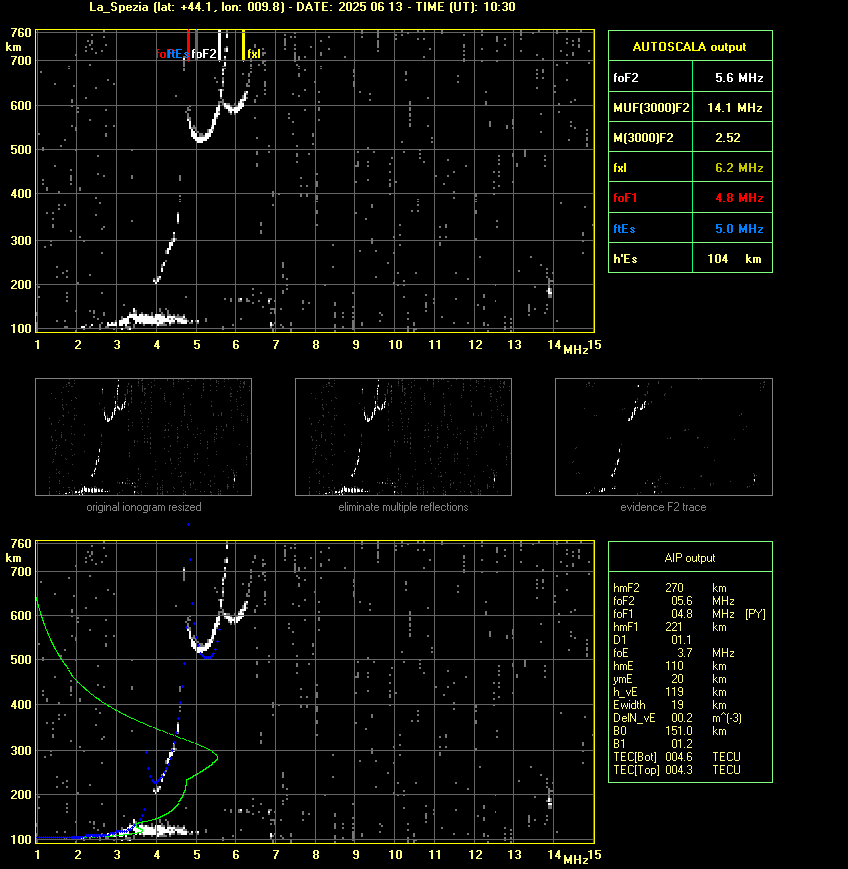Click the 'evidence F2 trace' caption
The image size is (848, 869).
pos(663,507)
